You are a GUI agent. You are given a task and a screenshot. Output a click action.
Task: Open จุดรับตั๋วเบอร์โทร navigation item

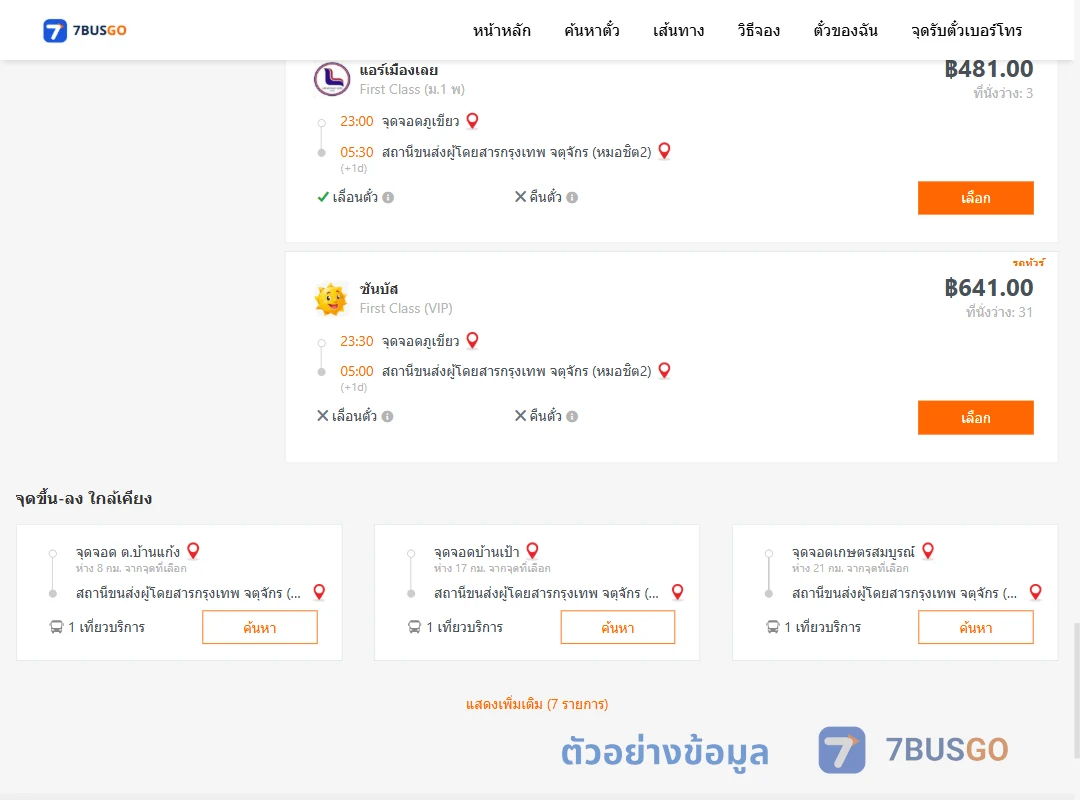coord(966,30)
